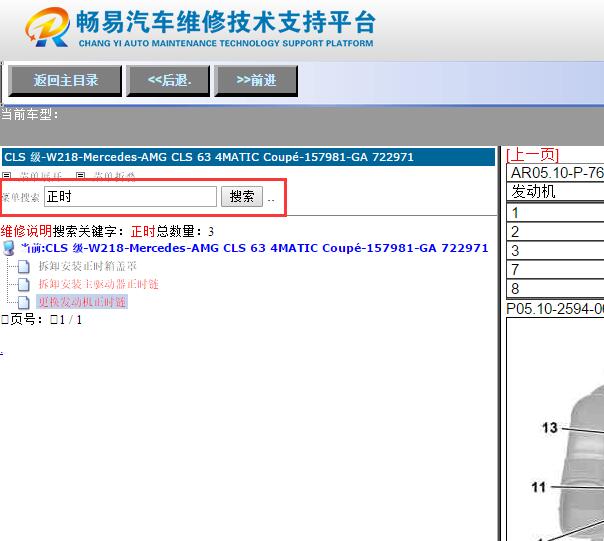604x541 pixels.
Task: Focus the menu search input containing 正时
Action: [x=131, y=197]
